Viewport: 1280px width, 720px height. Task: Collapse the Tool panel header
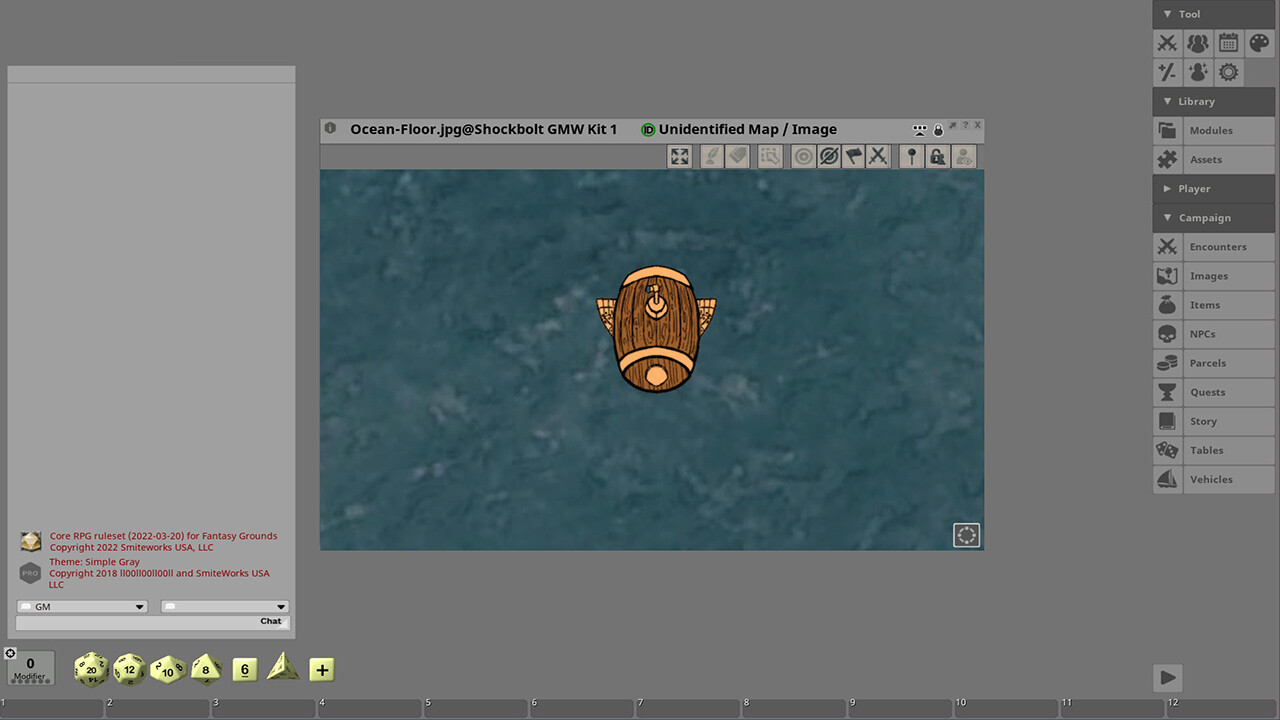(1167, 14)
